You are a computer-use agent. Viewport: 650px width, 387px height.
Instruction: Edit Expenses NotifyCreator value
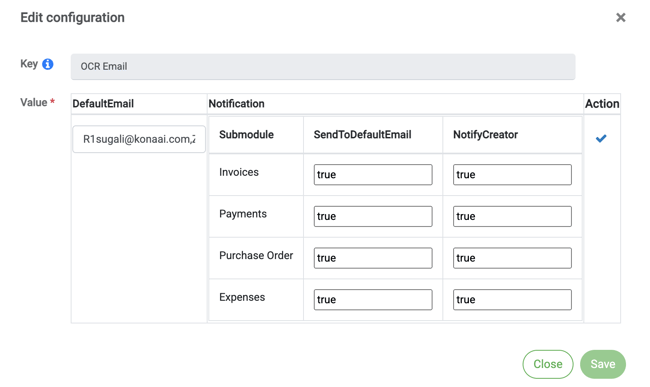click(x=512, y=300)
